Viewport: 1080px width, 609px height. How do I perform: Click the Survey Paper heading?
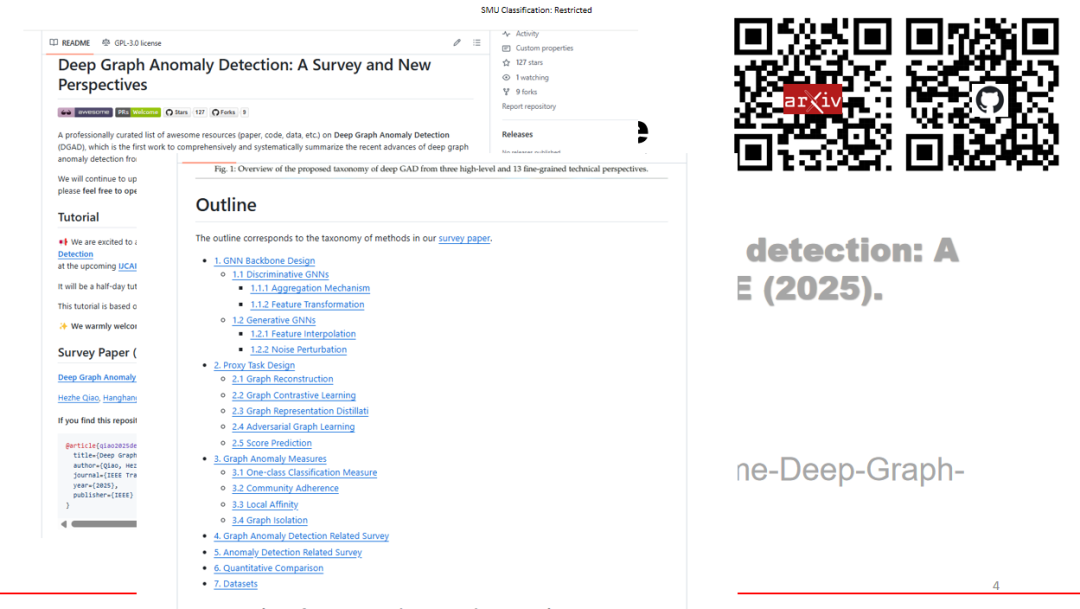97,353
